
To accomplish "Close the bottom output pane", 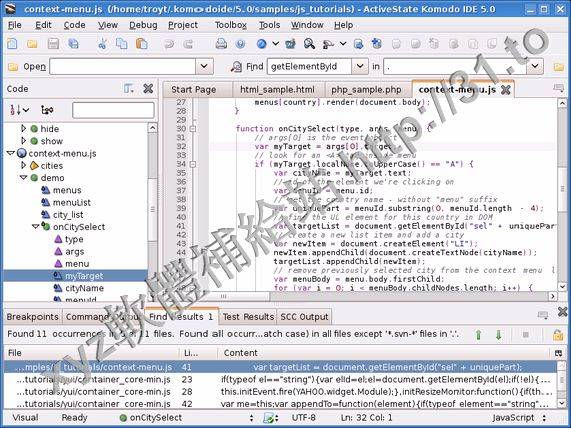I will 562,312.
